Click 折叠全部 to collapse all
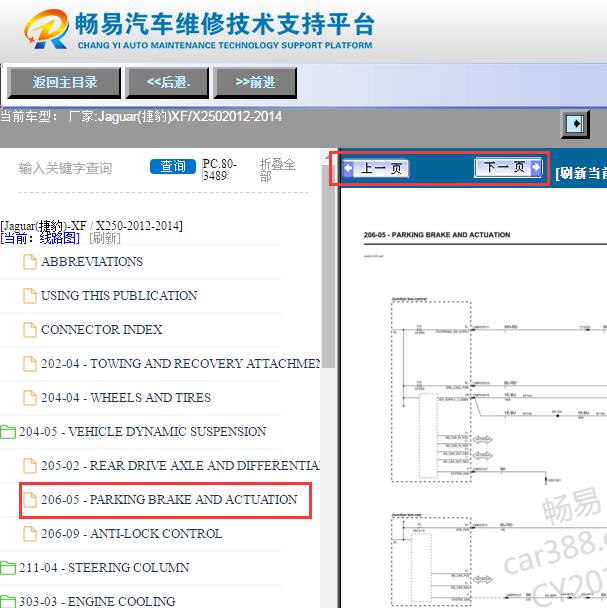This screenshot has height=608, width=607. pyautogui.click(x=277, y=170)
